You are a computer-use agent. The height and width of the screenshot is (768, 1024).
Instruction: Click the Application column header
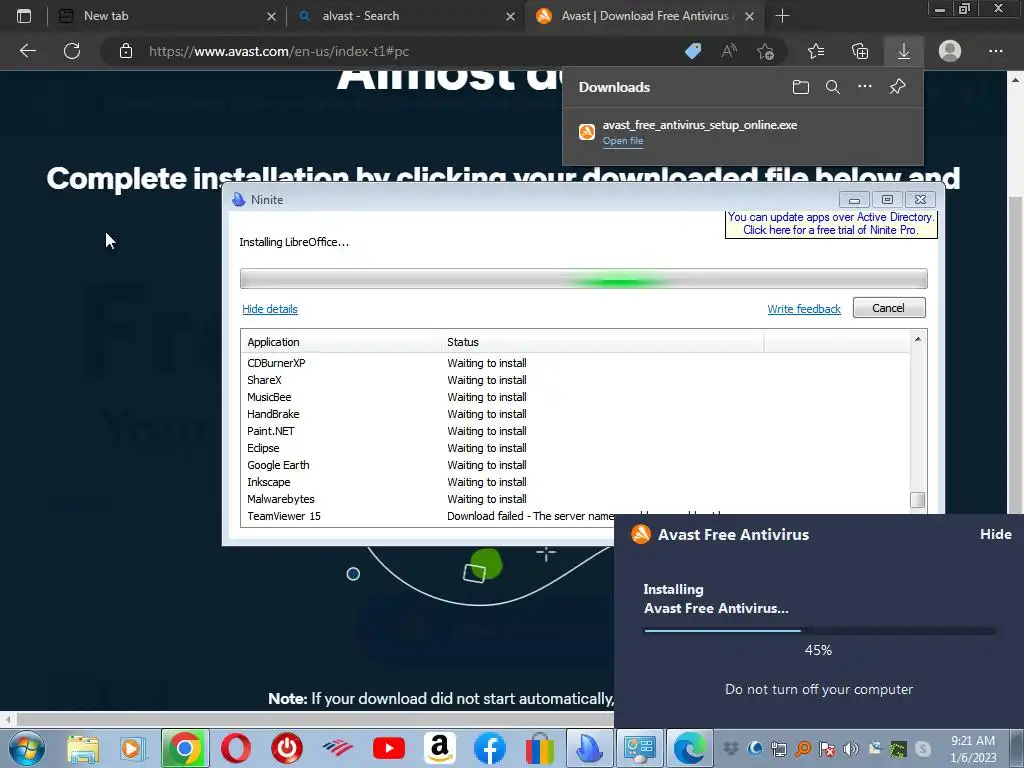coord(341,342)
